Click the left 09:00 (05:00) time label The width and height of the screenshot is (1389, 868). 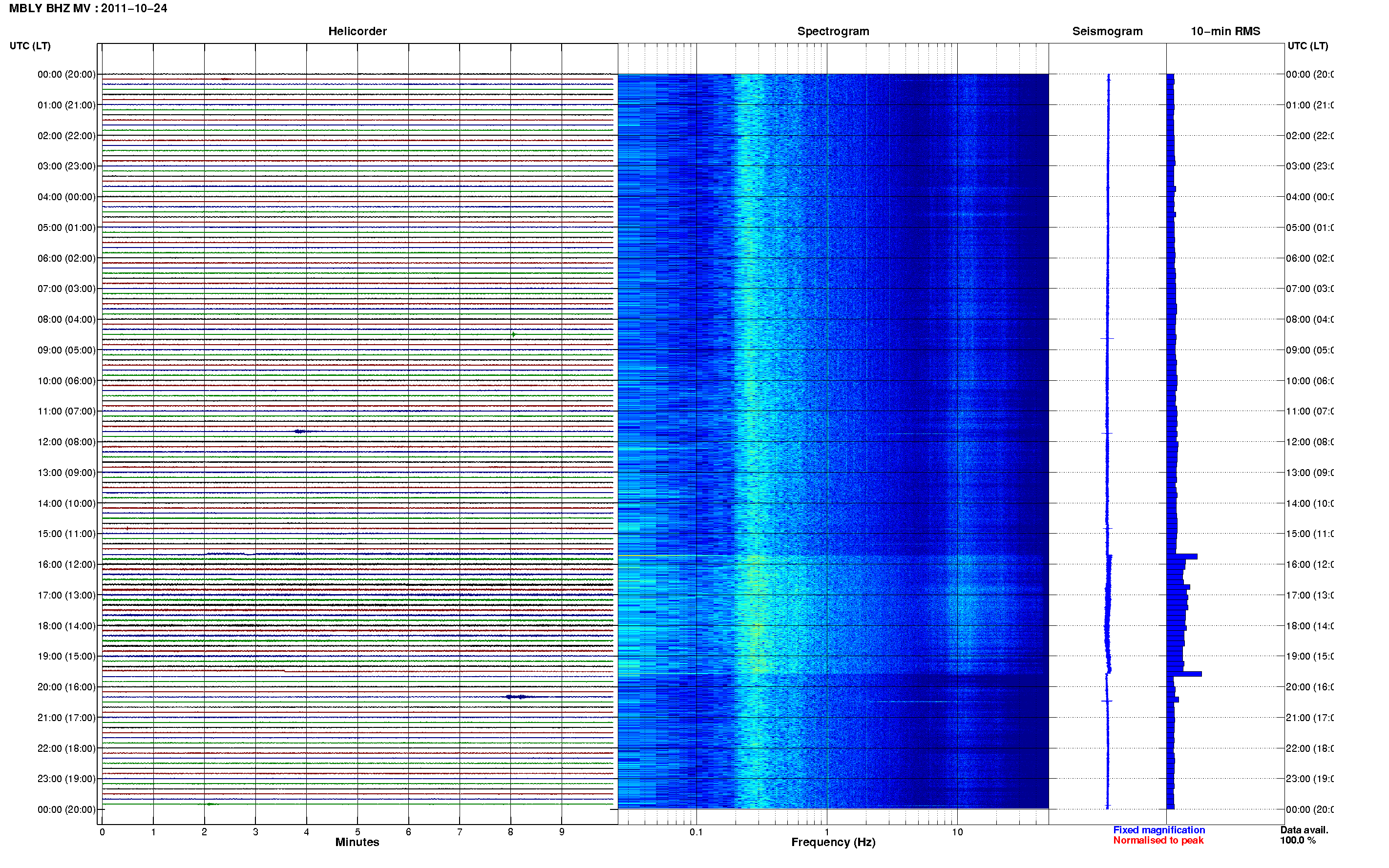[x=66, y=350]
